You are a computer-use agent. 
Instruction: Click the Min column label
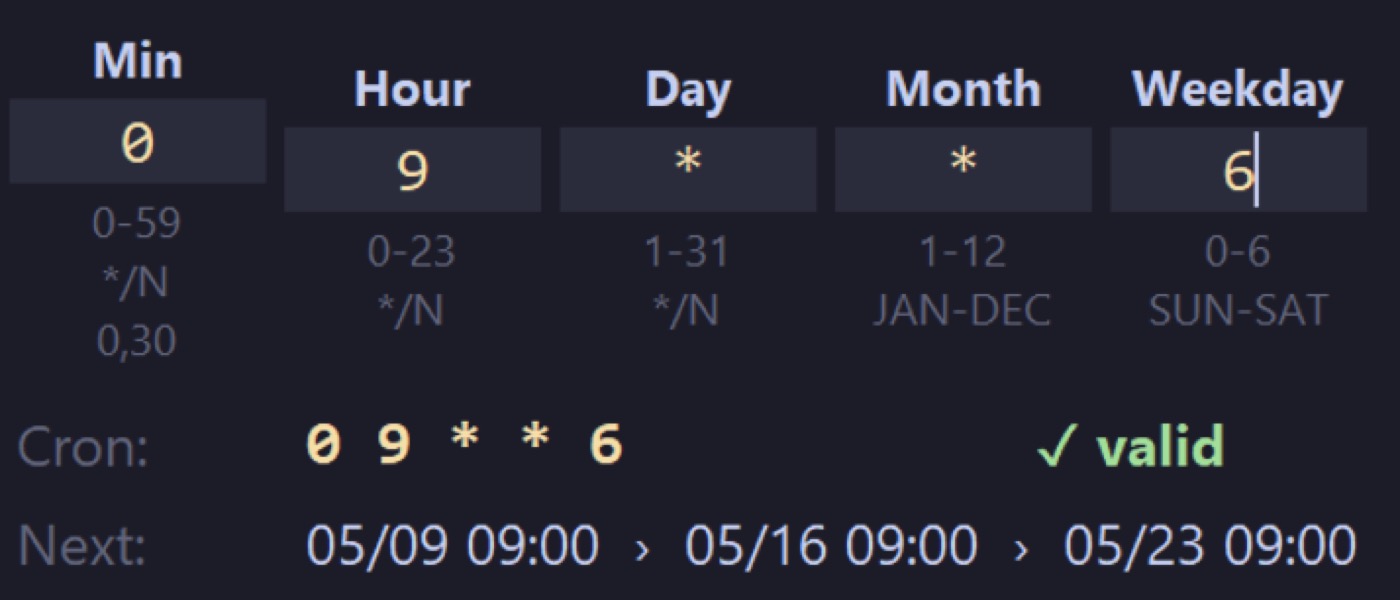coord(138,62)
